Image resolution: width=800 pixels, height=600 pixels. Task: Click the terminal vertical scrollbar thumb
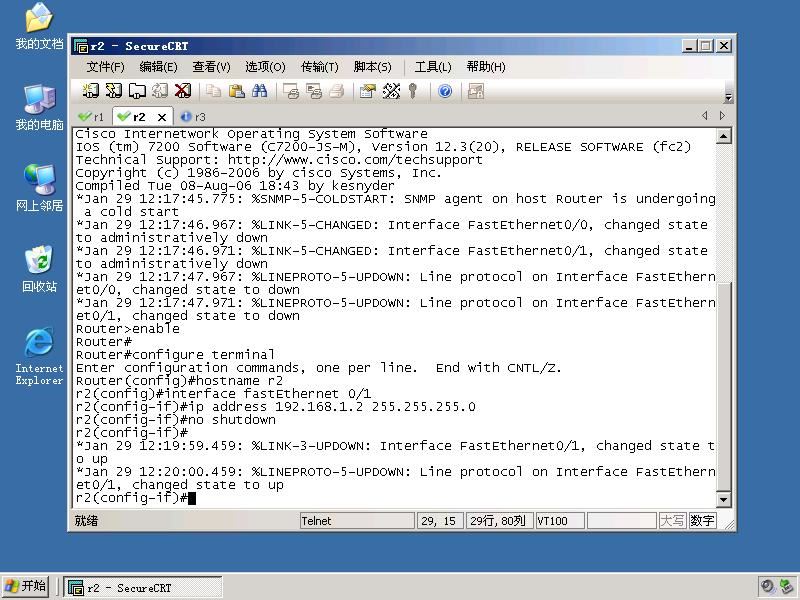(x=723, y=386)
